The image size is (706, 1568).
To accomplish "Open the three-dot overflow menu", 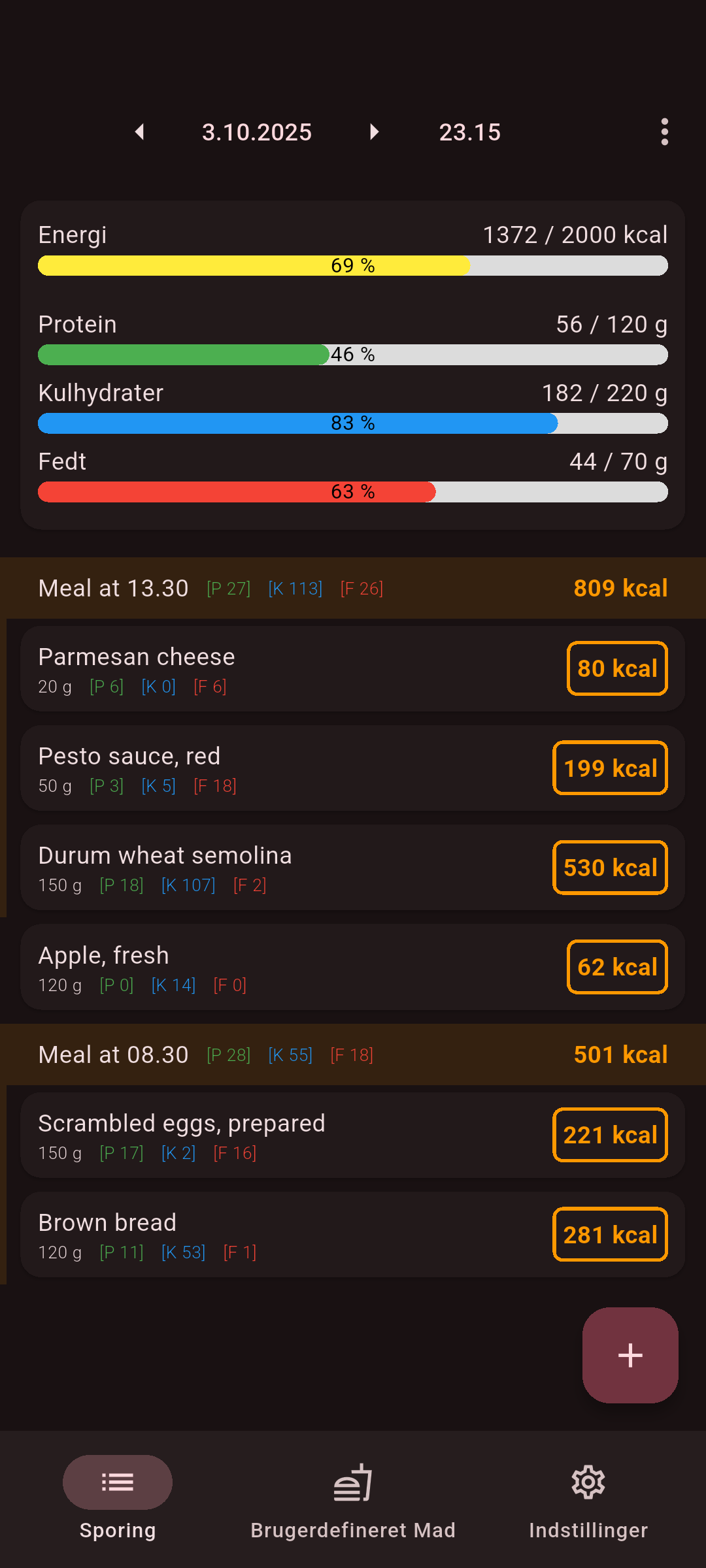I will coord(664,132).
